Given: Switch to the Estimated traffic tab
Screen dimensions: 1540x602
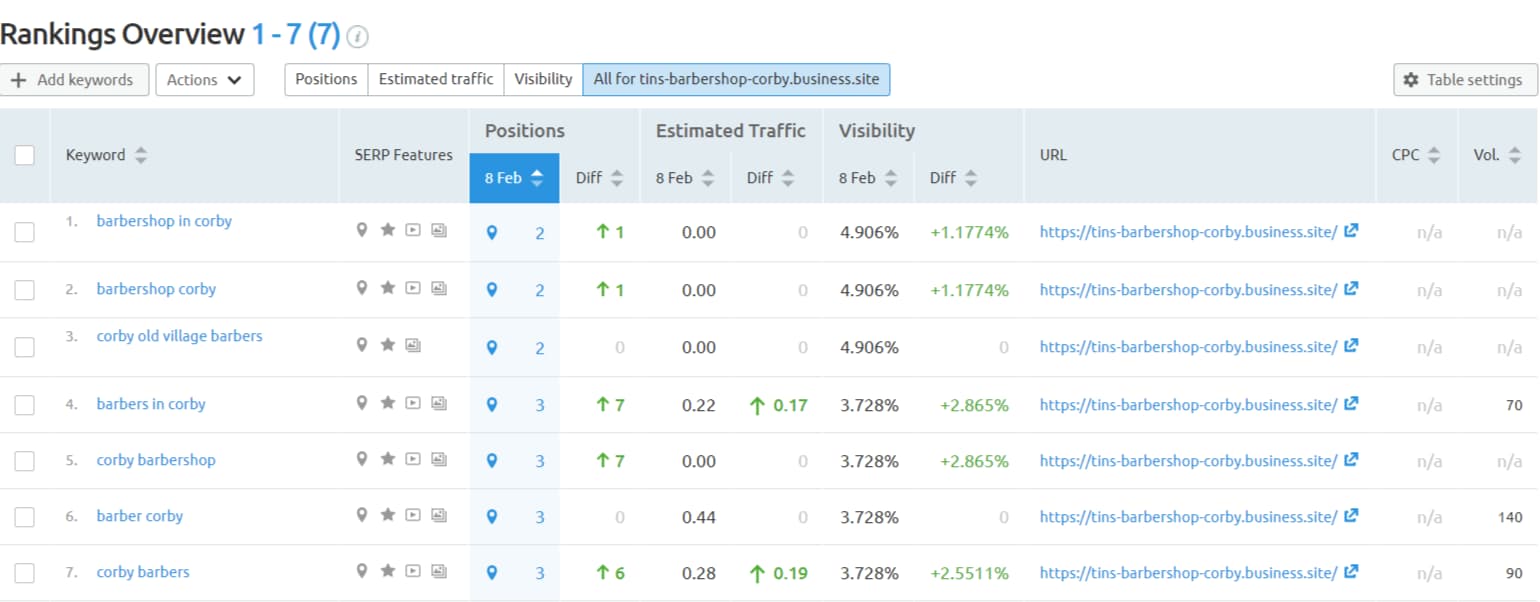Looking at the screenshot, I should point(435,79).
